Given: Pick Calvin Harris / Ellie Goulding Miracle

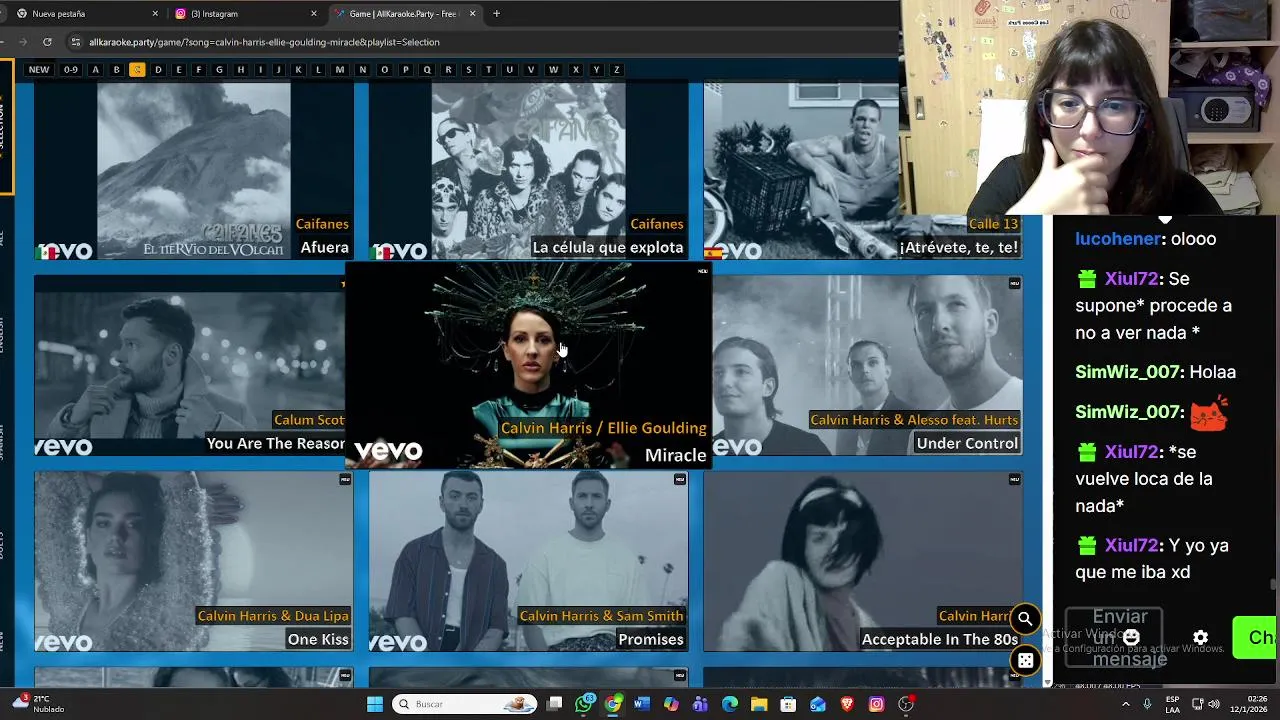Looking at the screenshot, I should 528,365.
